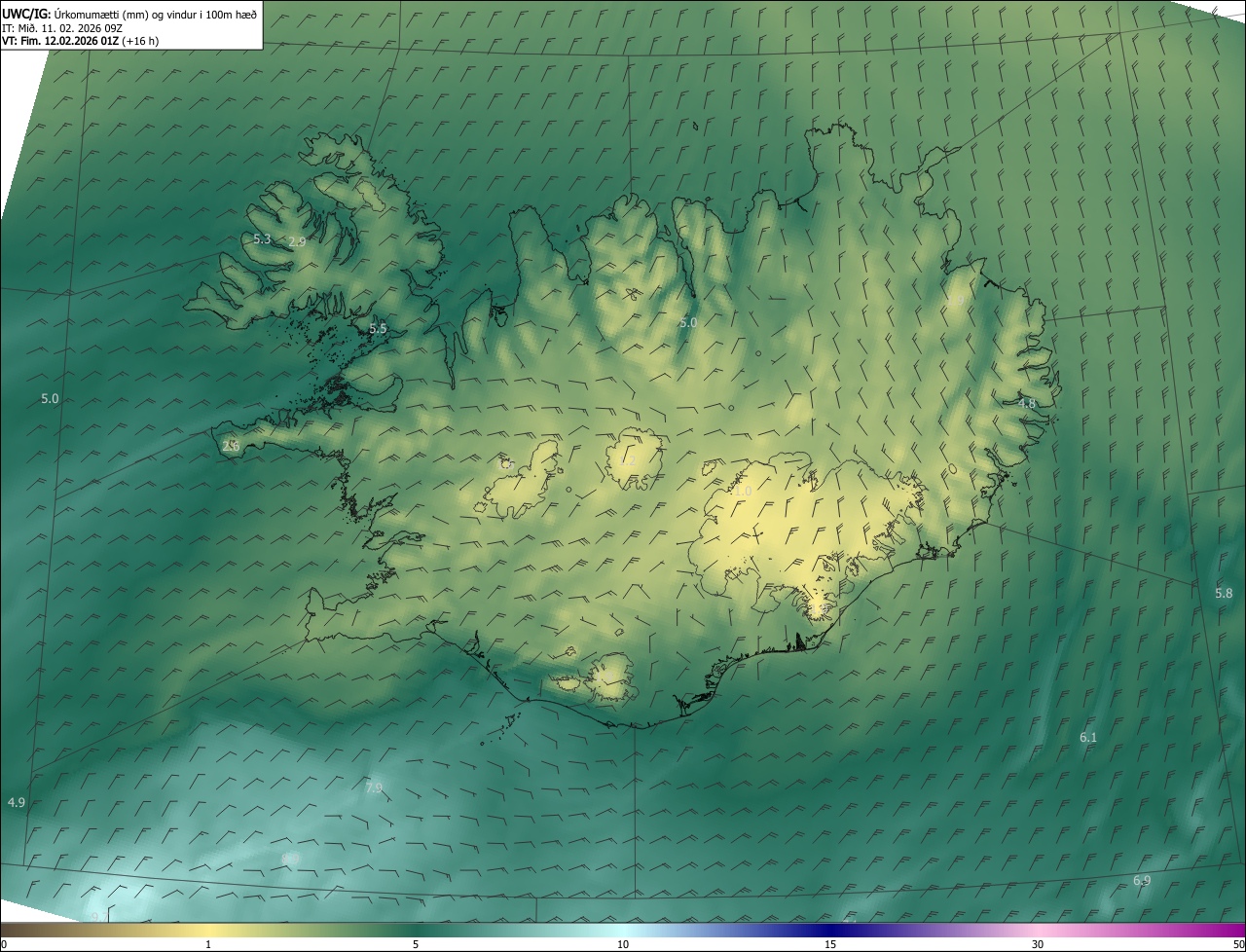1246x952 pixels.
Task: Click the 5.5 precipitable water value
Action: [x=378, y=329]
